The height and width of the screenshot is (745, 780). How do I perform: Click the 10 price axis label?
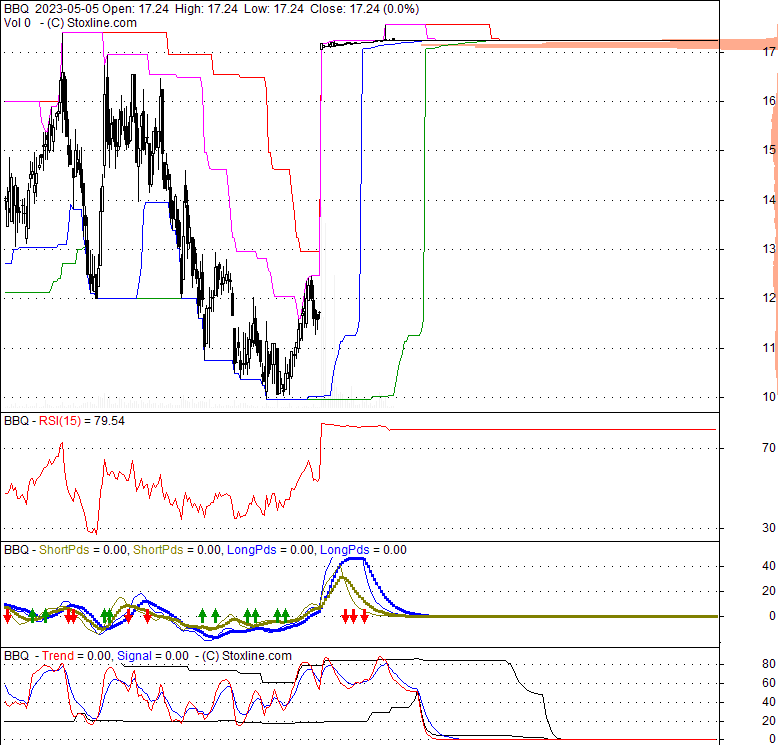click(769, 397)
